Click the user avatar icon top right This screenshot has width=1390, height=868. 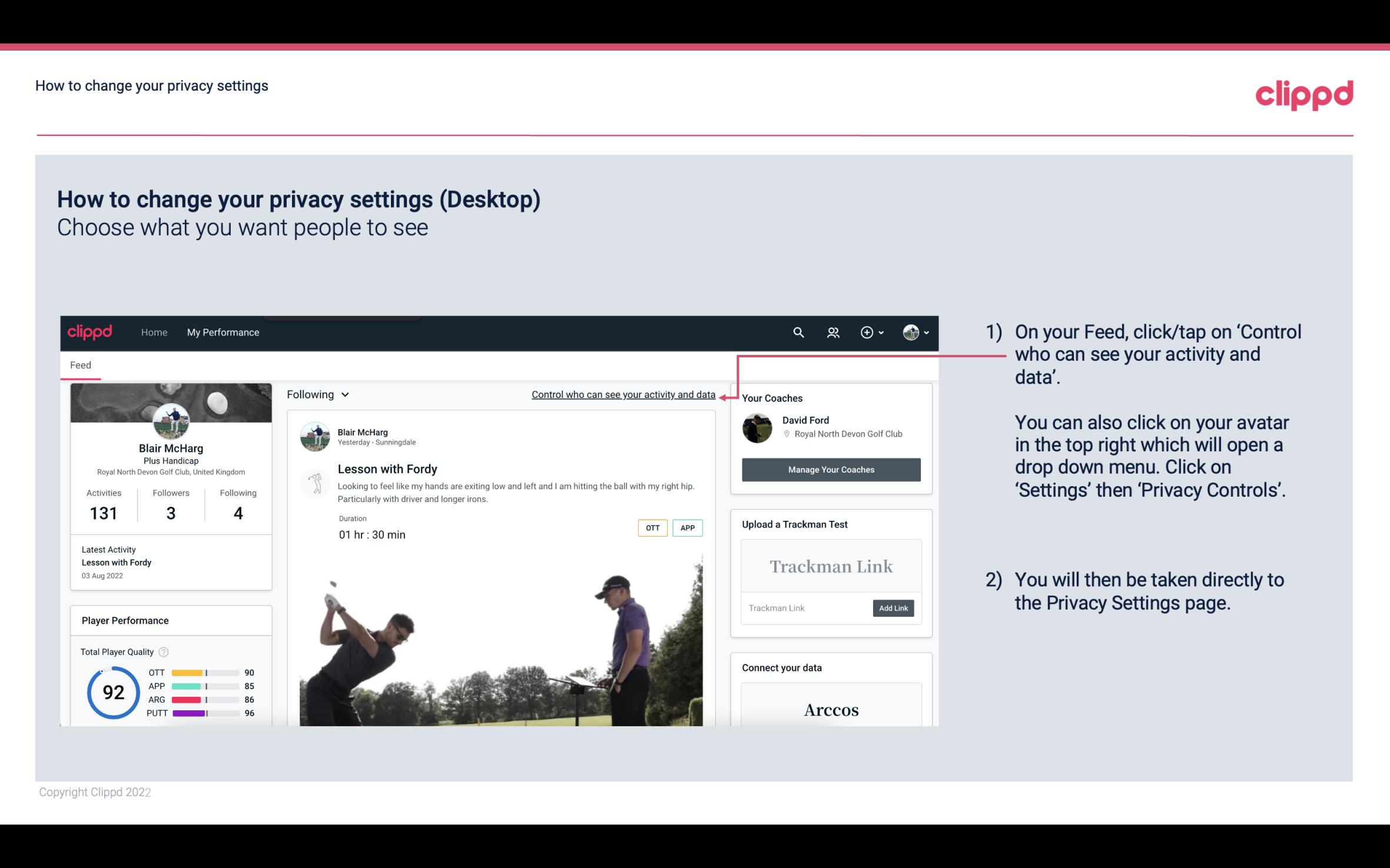click(x=911, y=331)
